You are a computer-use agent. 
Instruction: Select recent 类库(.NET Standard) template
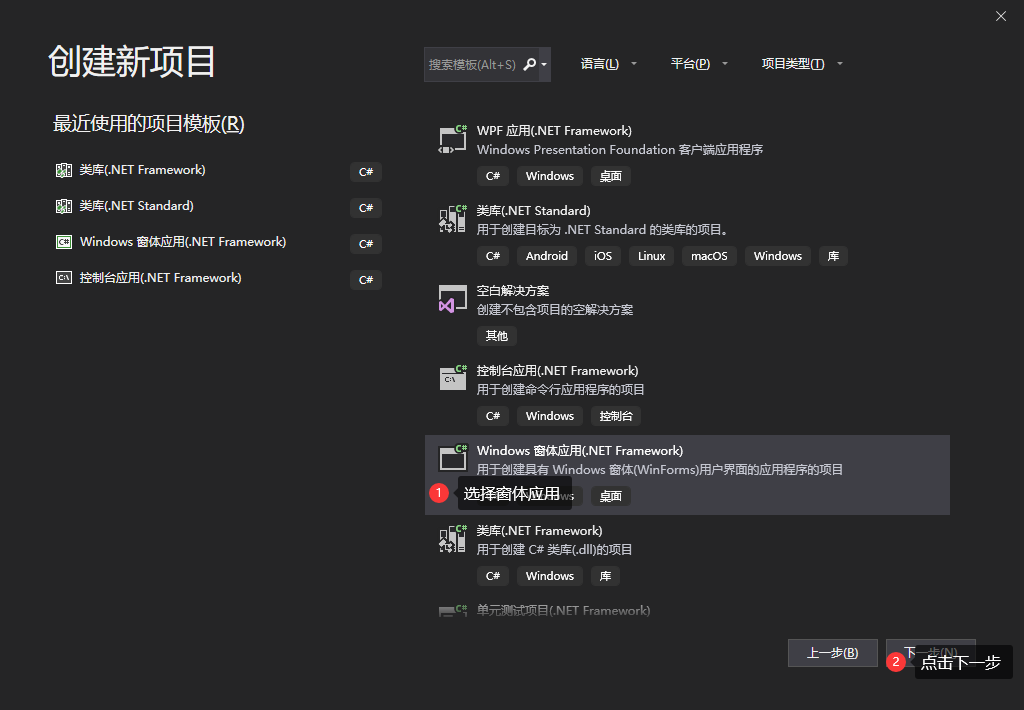136,206
